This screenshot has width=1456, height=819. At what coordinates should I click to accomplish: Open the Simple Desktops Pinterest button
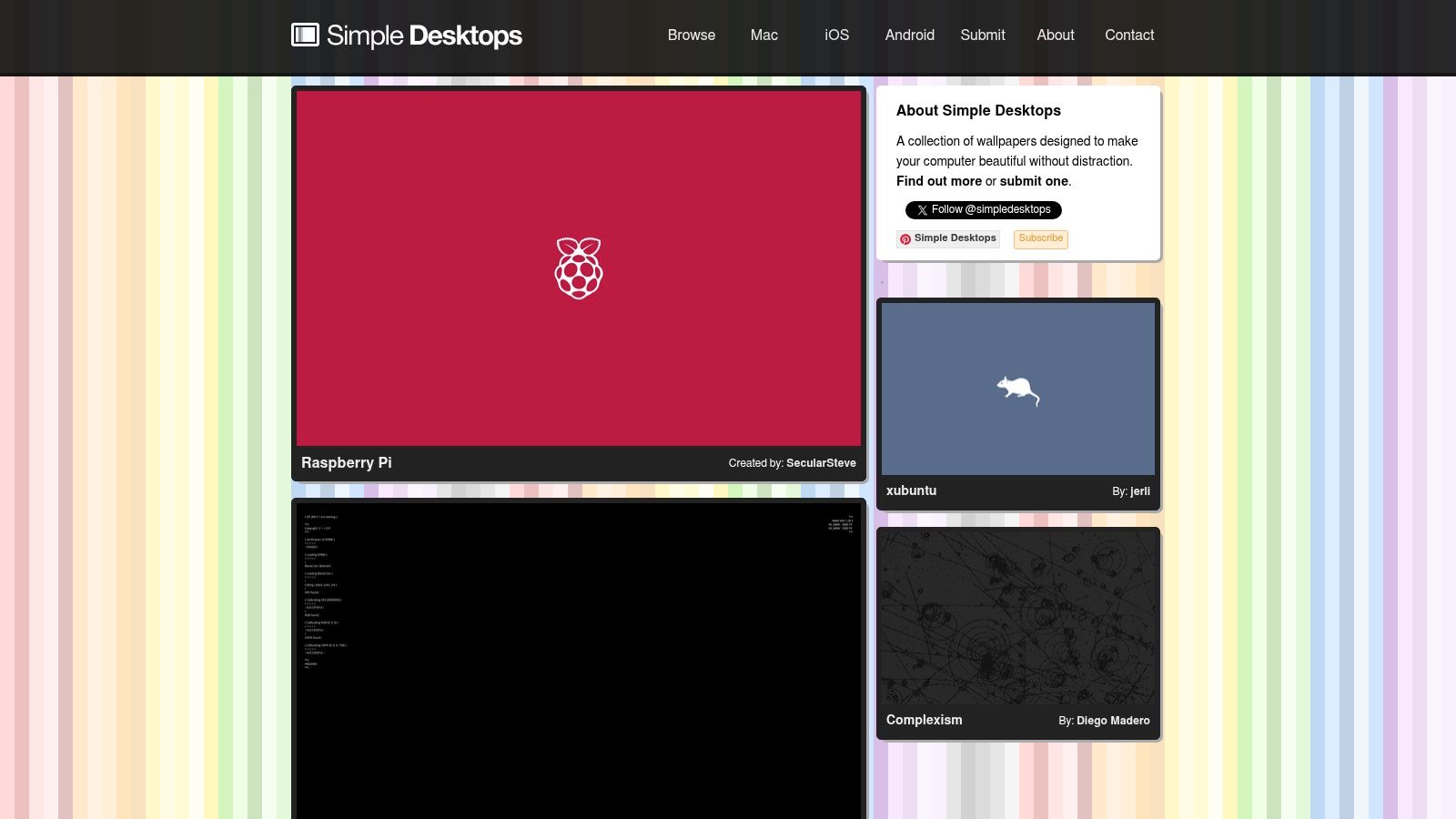pos(948,238)
